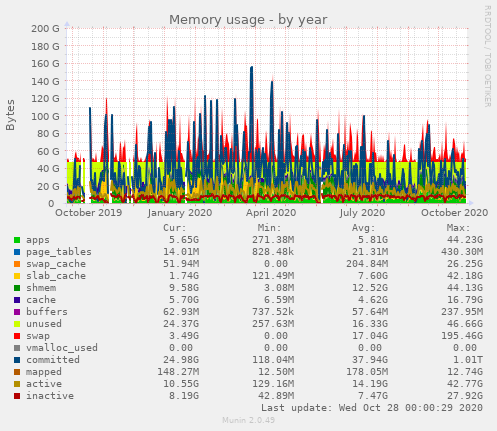
Task: Click the committed Max value 1.01T
Action: point(466,360)
